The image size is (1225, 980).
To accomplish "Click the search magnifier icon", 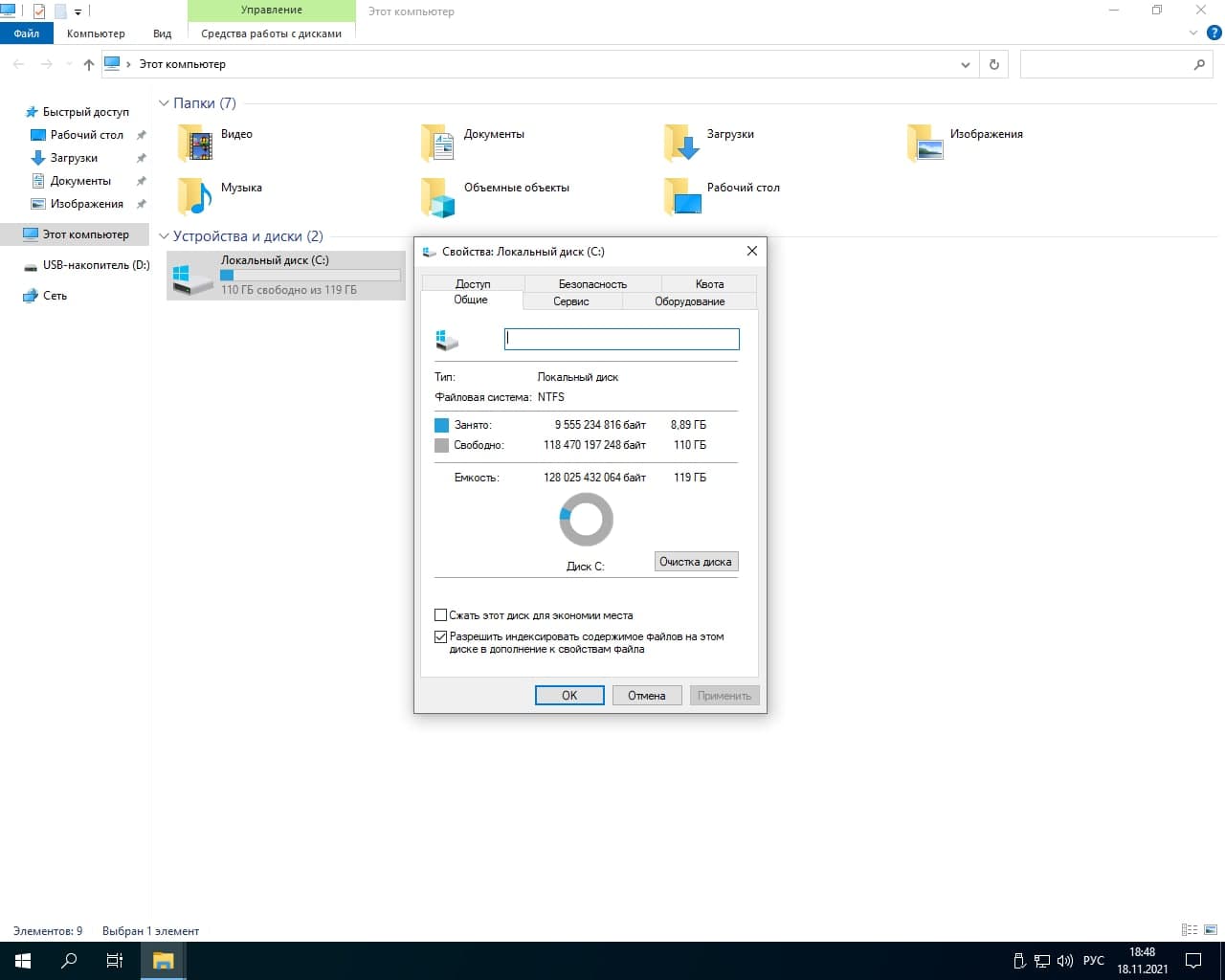I will (1199, 64).
